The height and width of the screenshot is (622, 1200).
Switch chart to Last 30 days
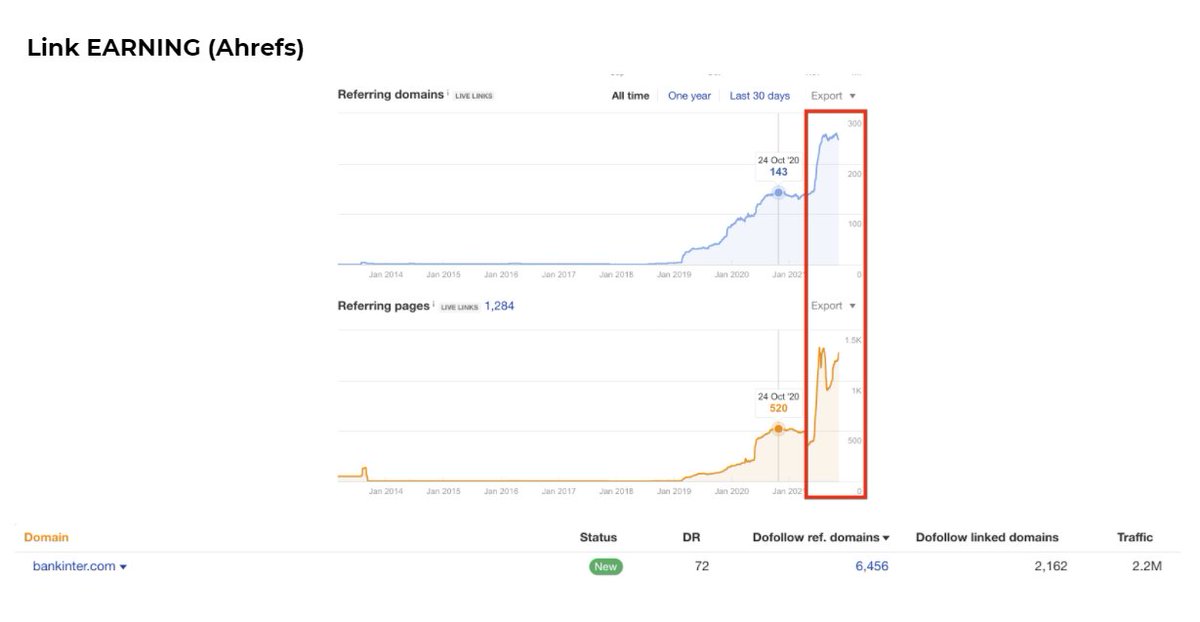(x=759, y=96)
